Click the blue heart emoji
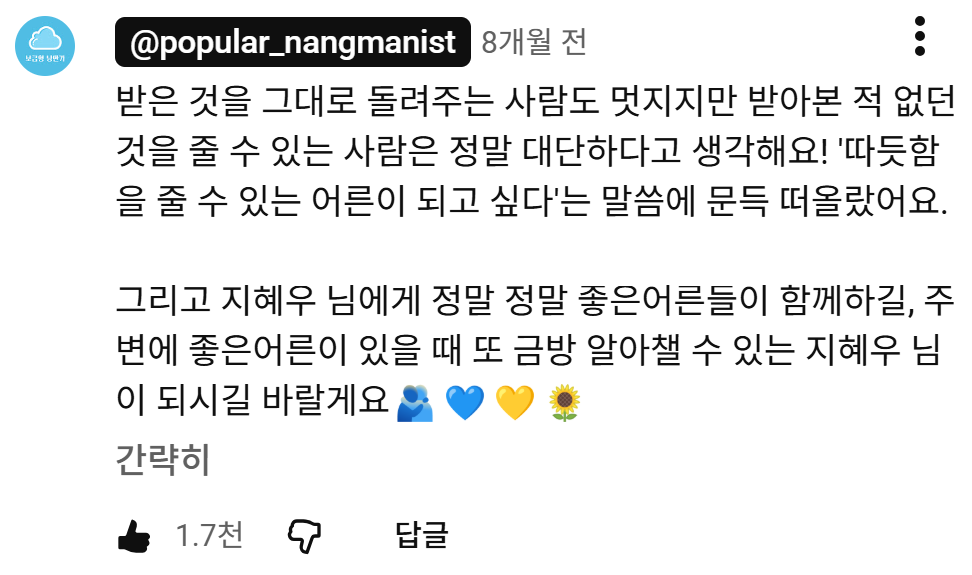This screenshot has height=575, width=972. click(465, 403)
